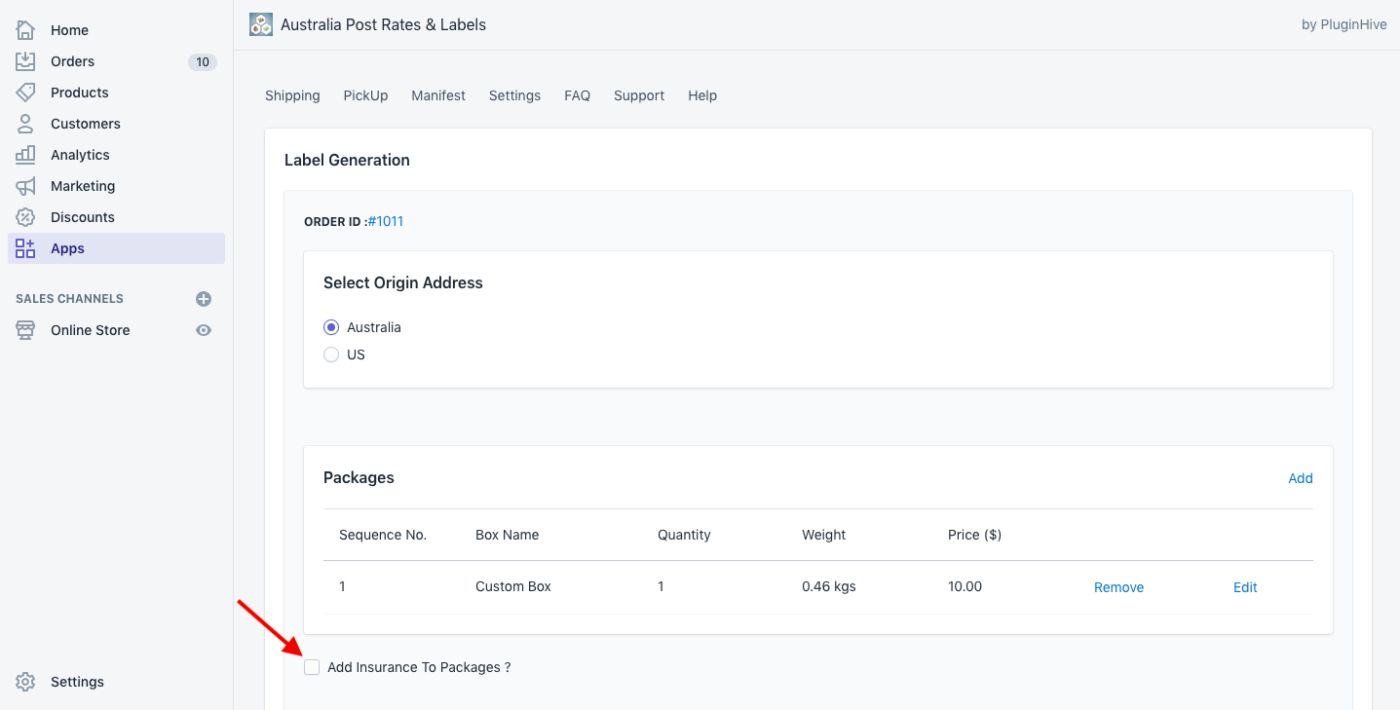Remove the Custom Box package
This screenshot has width=1400, height=710.
pyautogui.click(x=1119, y=587)
